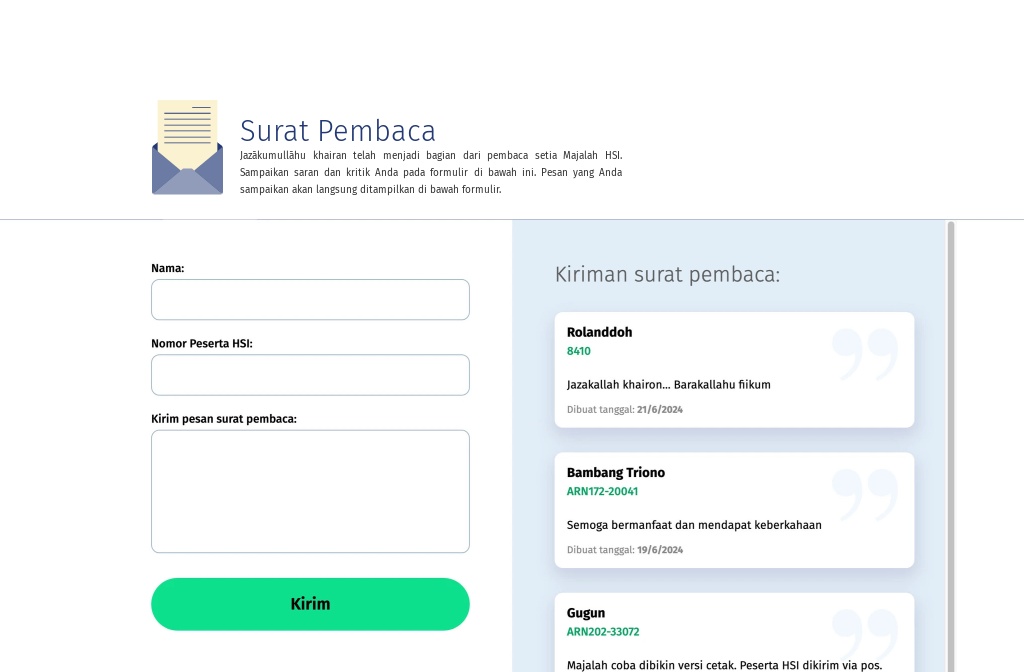Click participant ID ARN172-20041
Screen dimensions: 1024x672
602,491
